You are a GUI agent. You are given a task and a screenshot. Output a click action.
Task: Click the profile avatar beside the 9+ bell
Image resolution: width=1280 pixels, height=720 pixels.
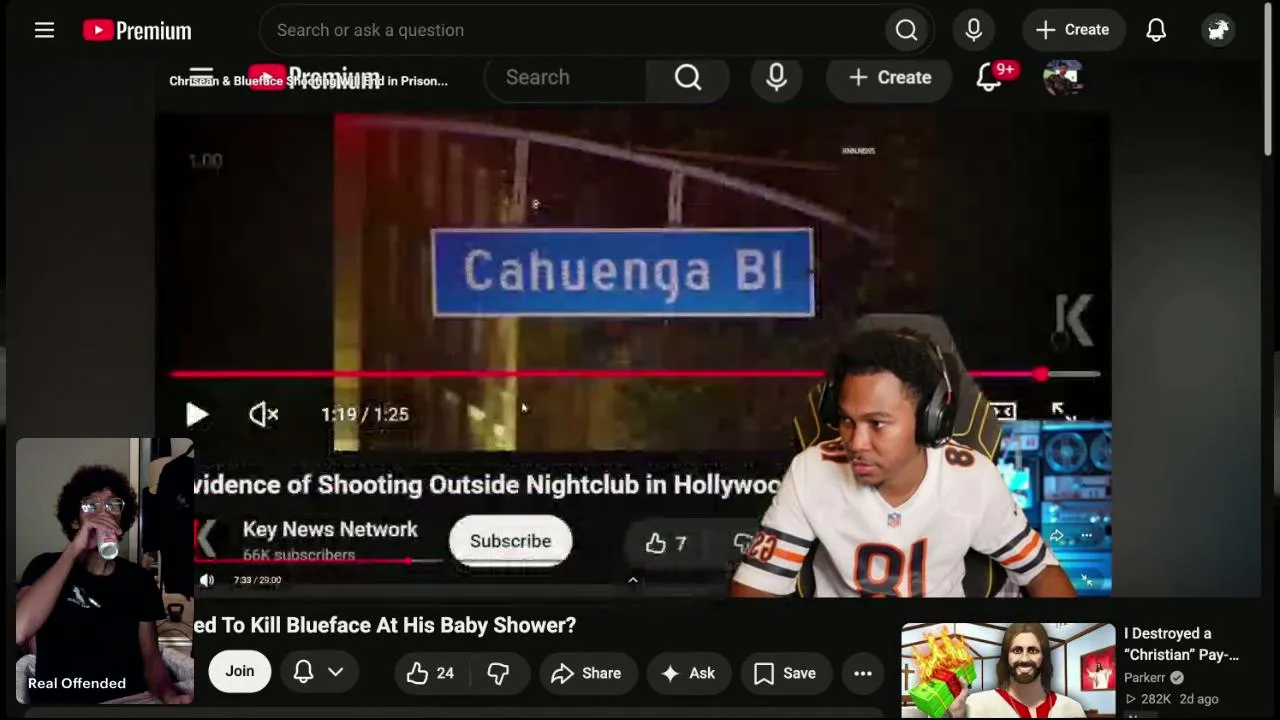point(1062,77)
